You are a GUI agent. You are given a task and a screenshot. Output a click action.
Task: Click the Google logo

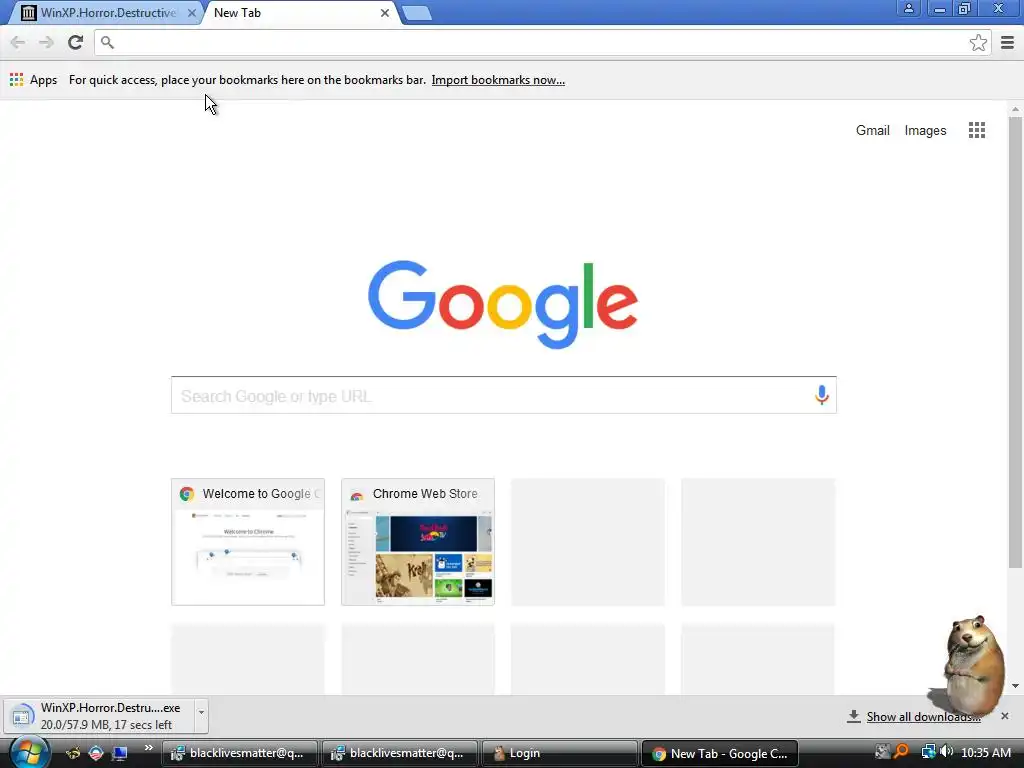click(x=503, y=304)
